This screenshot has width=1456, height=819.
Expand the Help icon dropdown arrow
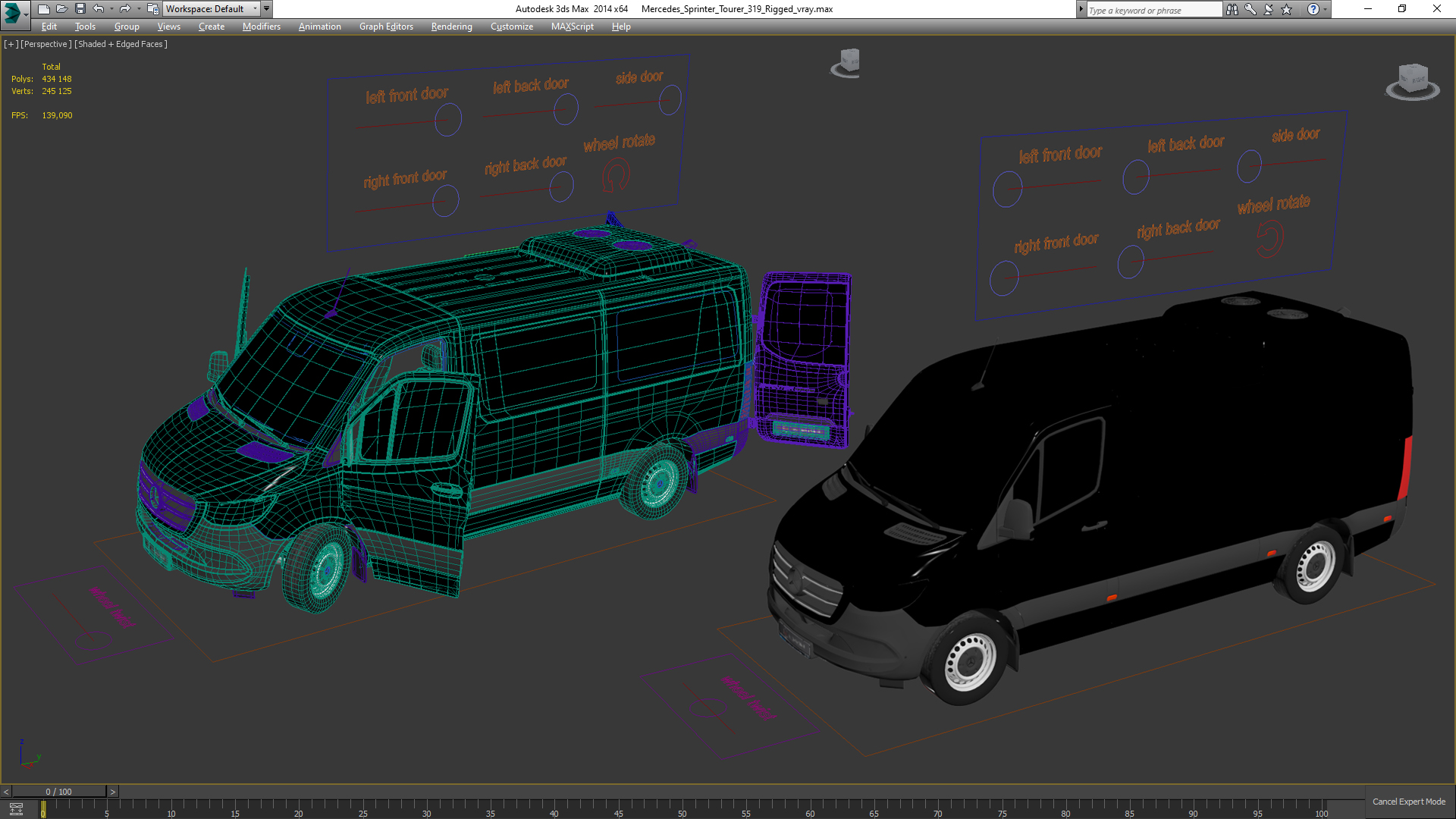pos(1326,9)
